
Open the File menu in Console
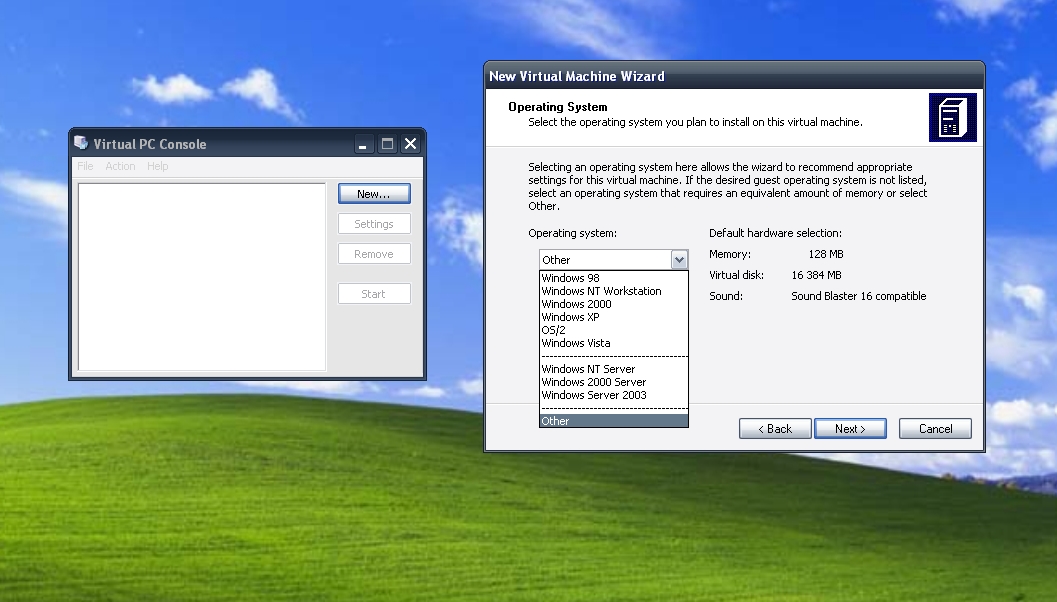(85, 166)
